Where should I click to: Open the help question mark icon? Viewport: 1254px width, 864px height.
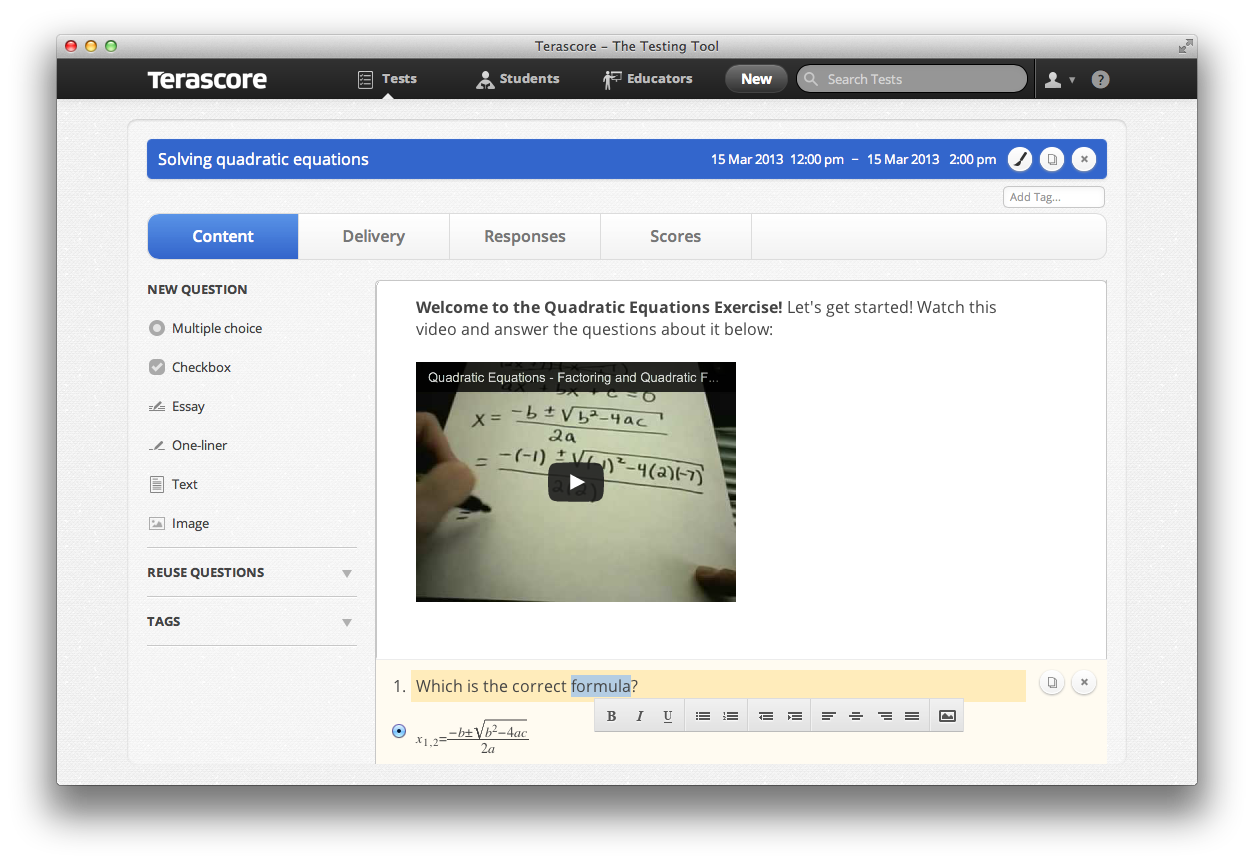1100,80
